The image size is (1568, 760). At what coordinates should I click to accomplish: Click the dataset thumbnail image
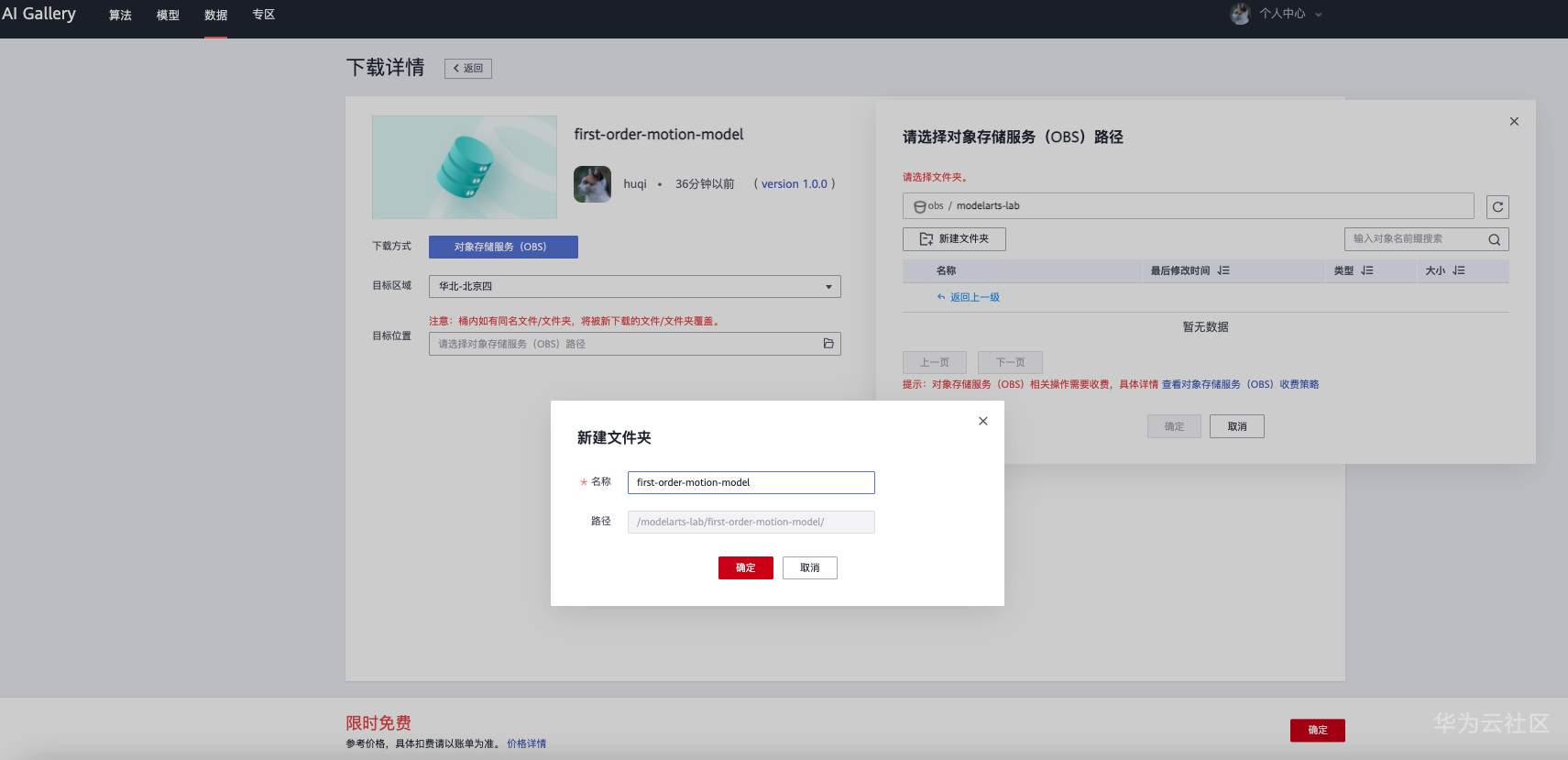[465, 167]
